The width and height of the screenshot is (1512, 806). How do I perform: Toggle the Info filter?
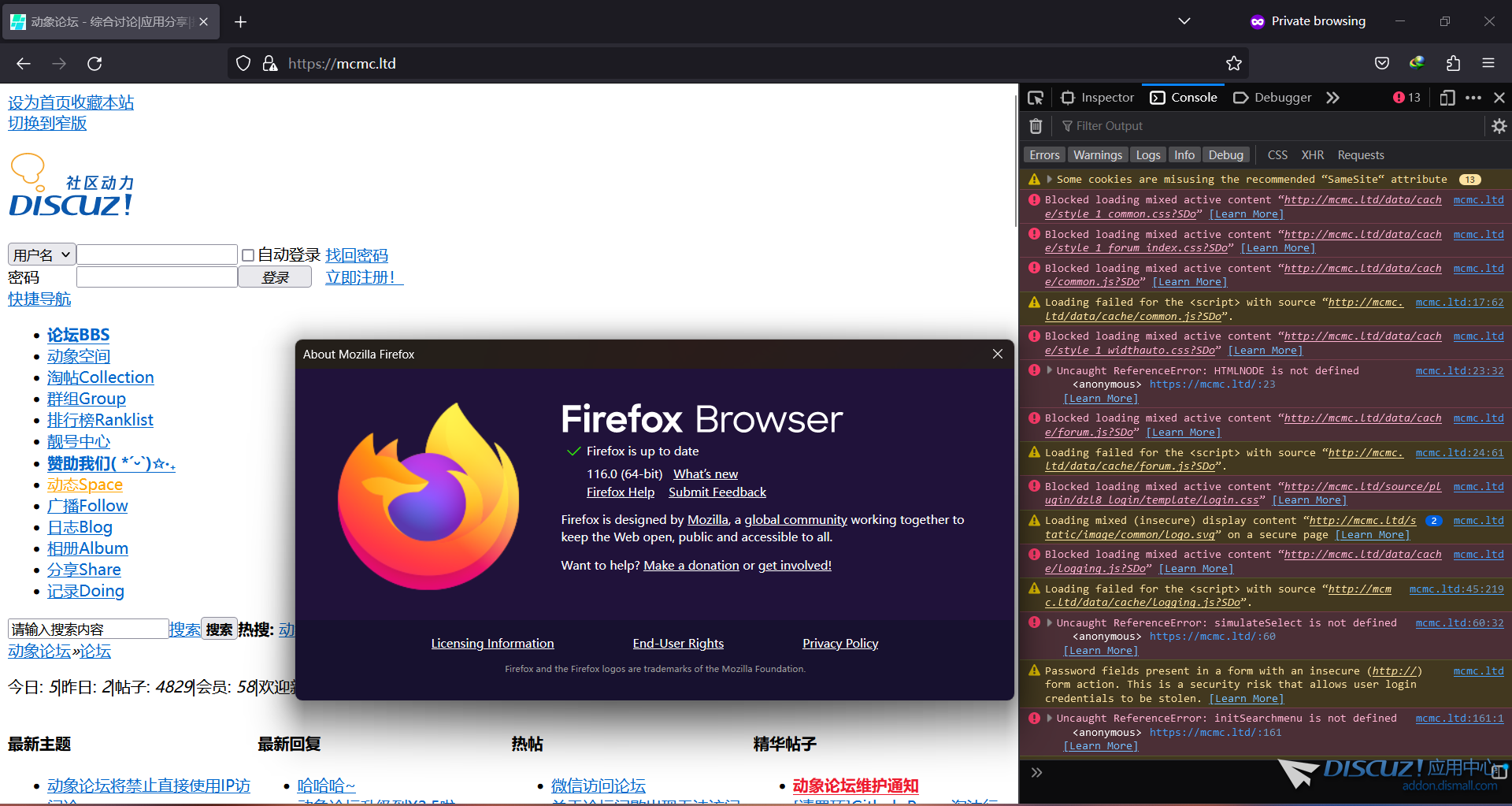(x=1184, y=155)
